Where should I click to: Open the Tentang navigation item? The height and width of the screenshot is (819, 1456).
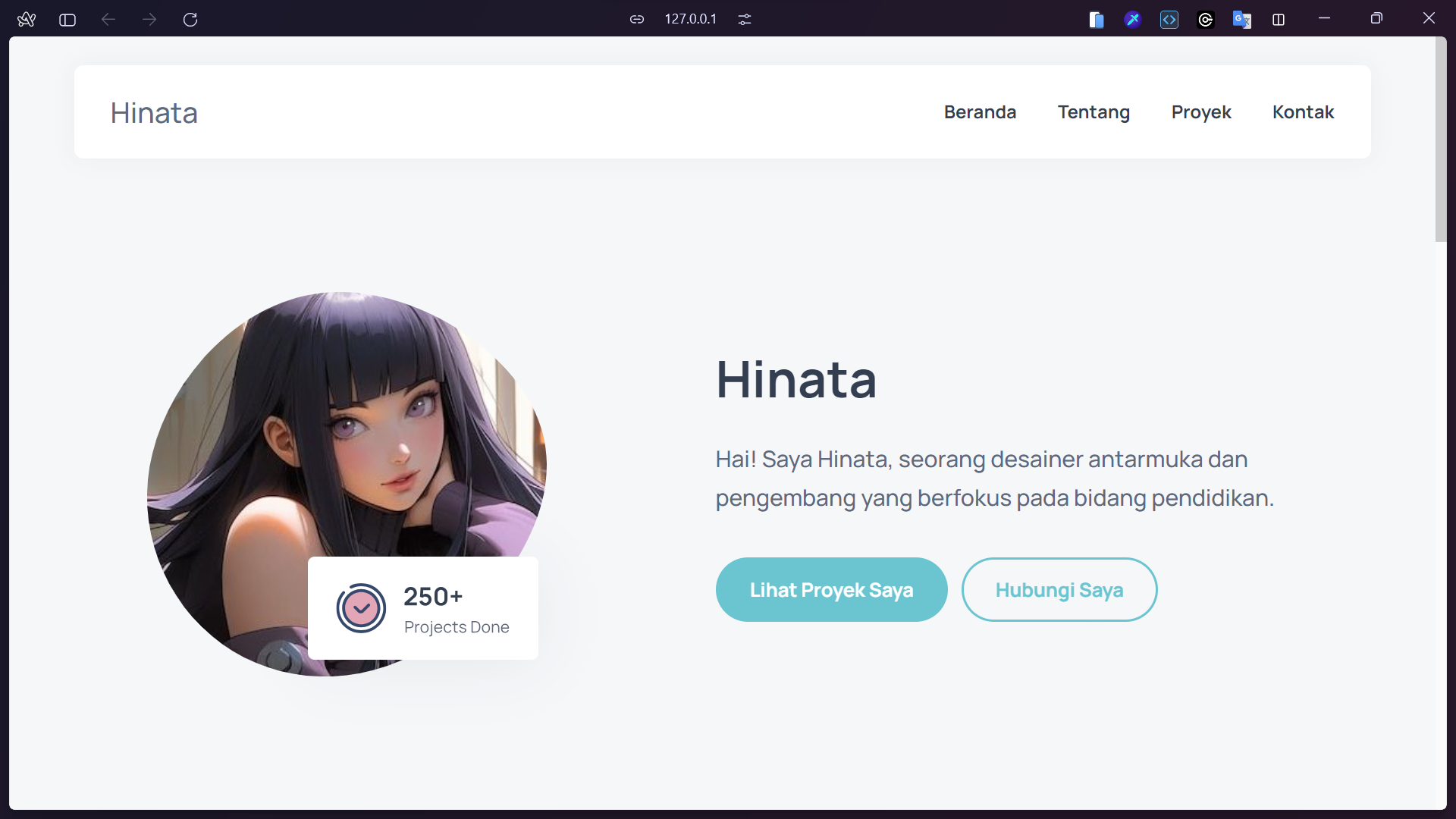[1094, 111]
